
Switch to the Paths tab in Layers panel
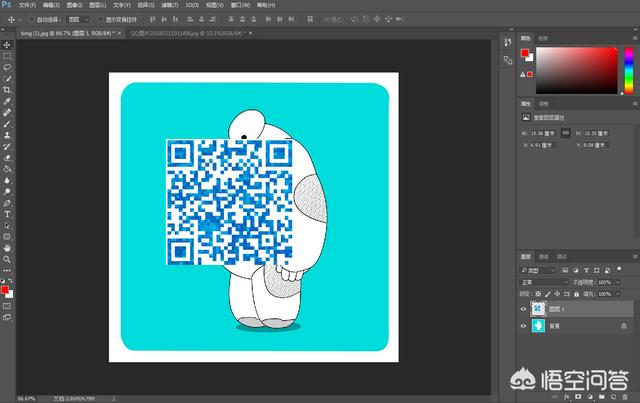click(562, 256)
